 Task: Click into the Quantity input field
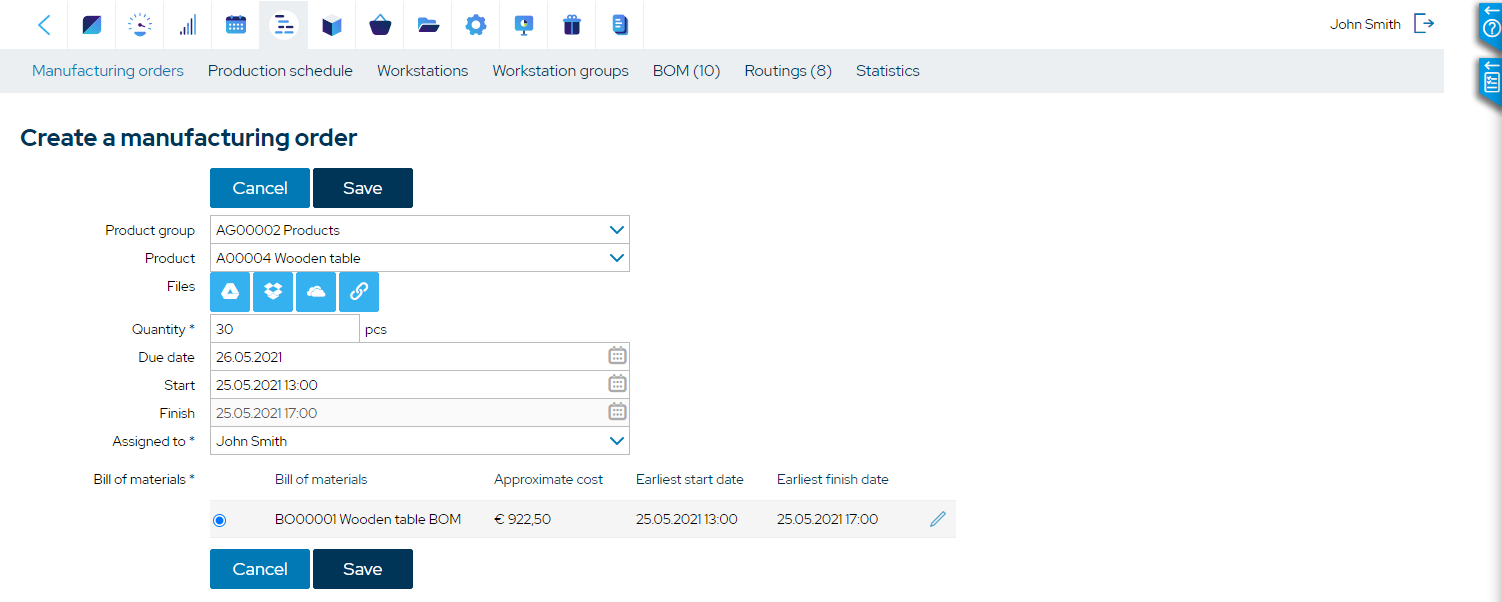[x=284, y=329]
